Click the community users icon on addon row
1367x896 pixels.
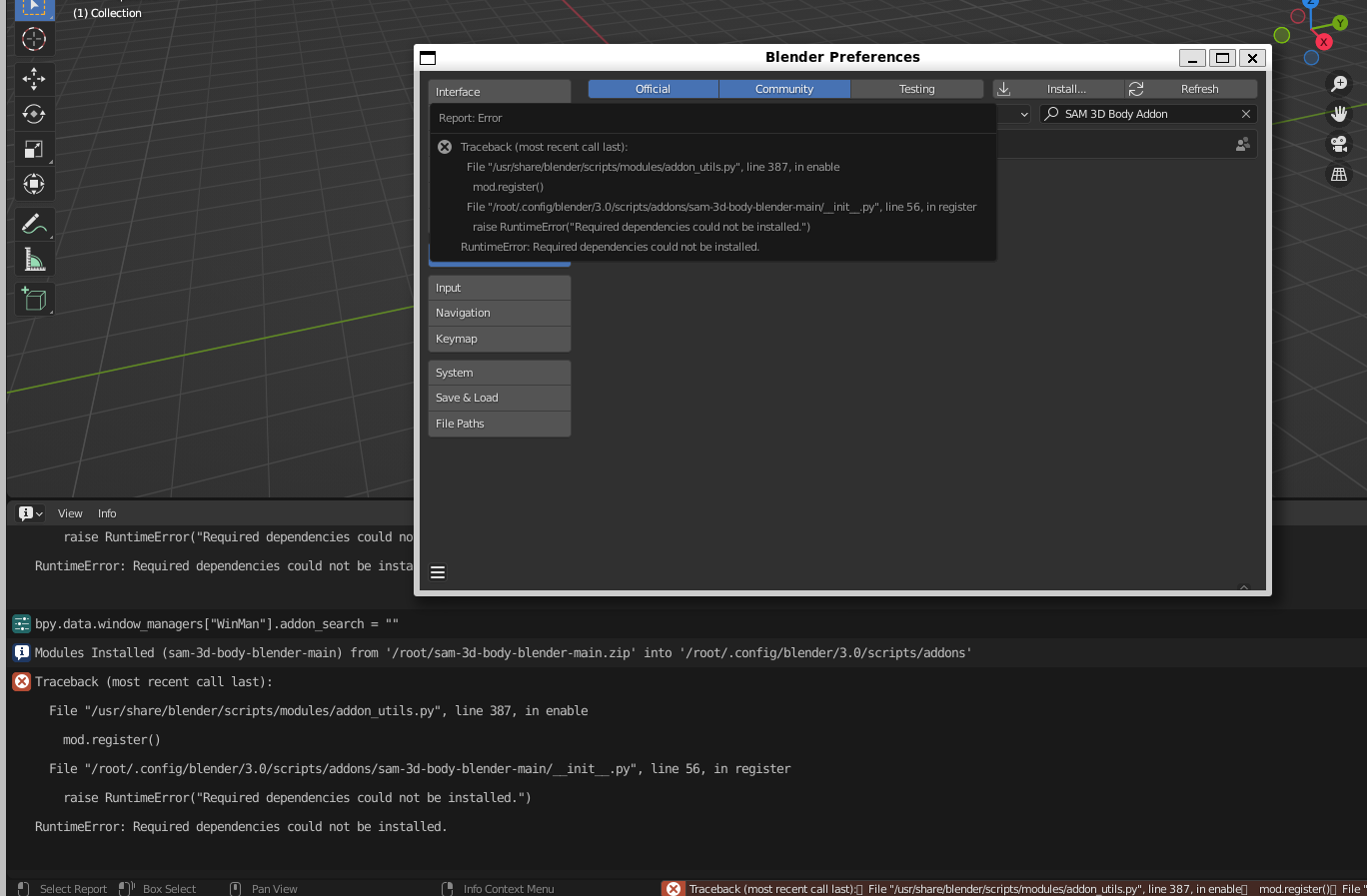[x=1242, y=145]
